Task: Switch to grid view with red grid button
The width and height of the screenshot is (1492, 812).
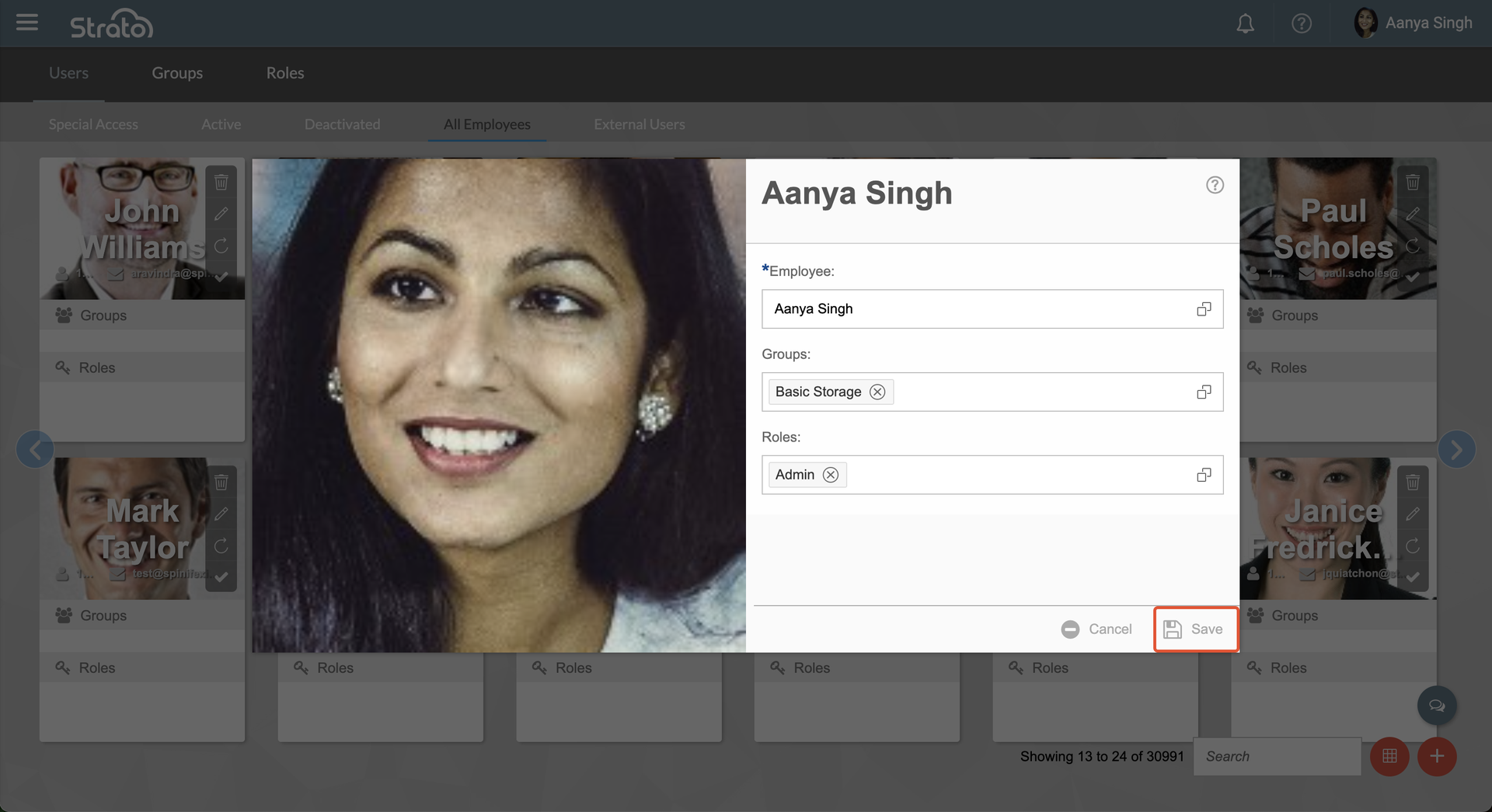Action: (1389, 756)
